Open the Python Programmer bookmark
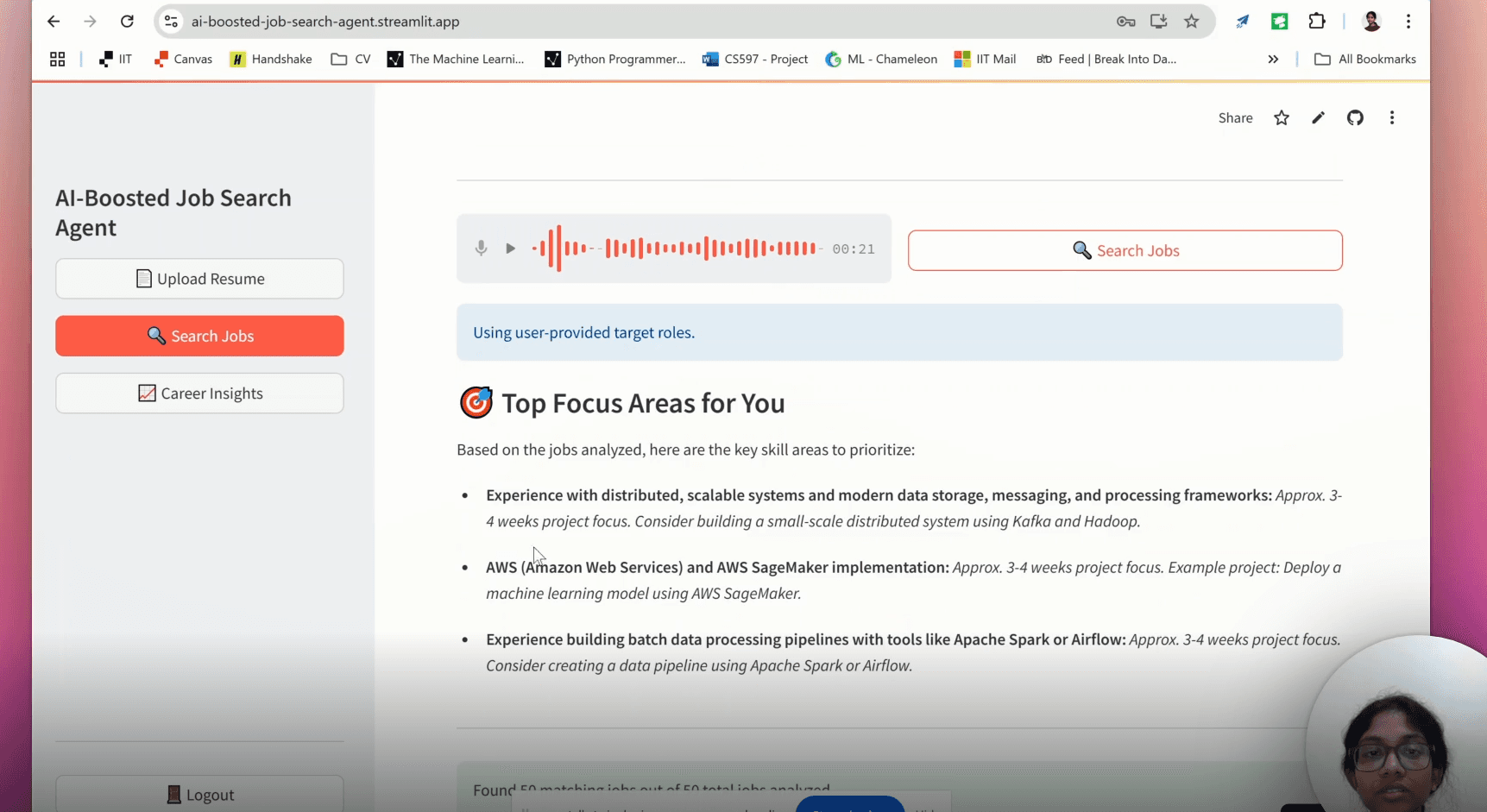 615,59
